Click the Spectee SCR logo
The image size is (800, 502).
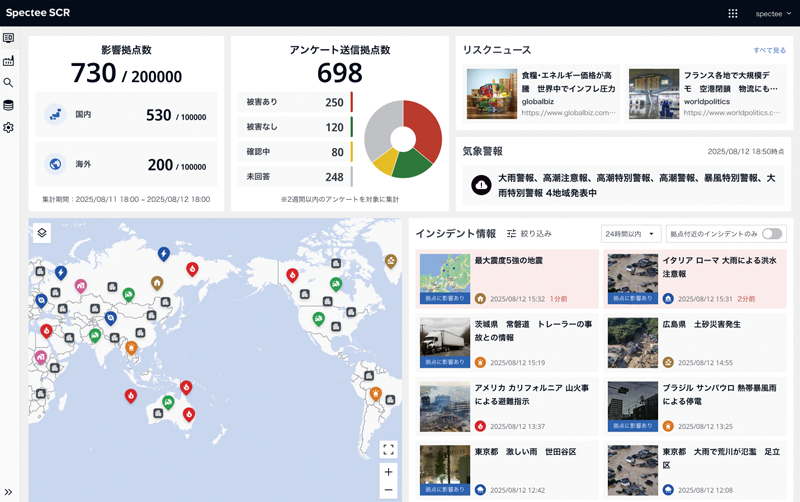[x=38, y=13]
